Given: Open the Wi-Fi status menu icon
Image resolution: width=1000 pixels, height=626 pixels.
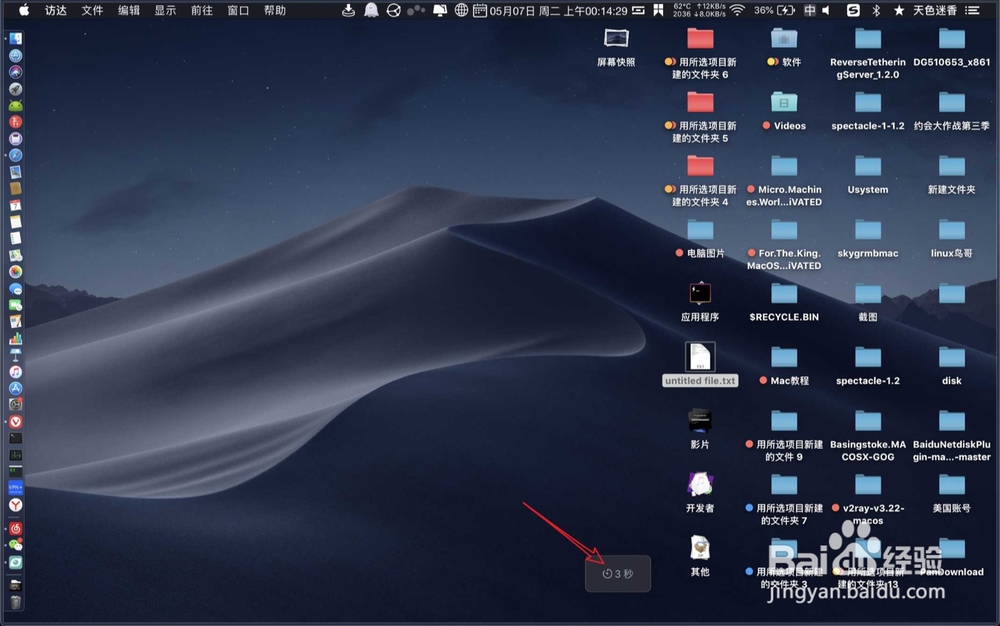Looking at the screenshot, I should (x=738, y=10).
